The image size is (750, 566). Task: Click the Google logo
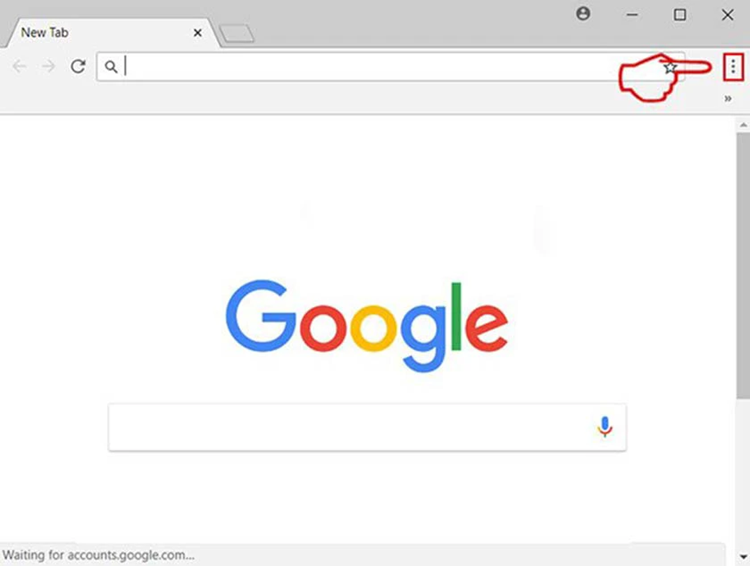pyautogui.click(x=367, y=325)
